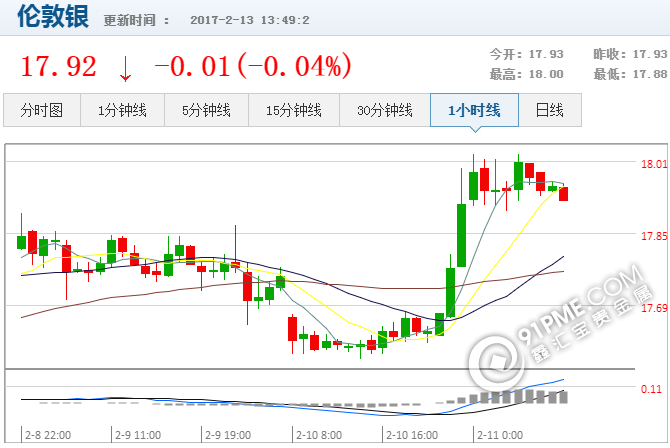This screenshot has width=670, height=448.
Task: Switch to the 分时图 tab
Action: 42,110
